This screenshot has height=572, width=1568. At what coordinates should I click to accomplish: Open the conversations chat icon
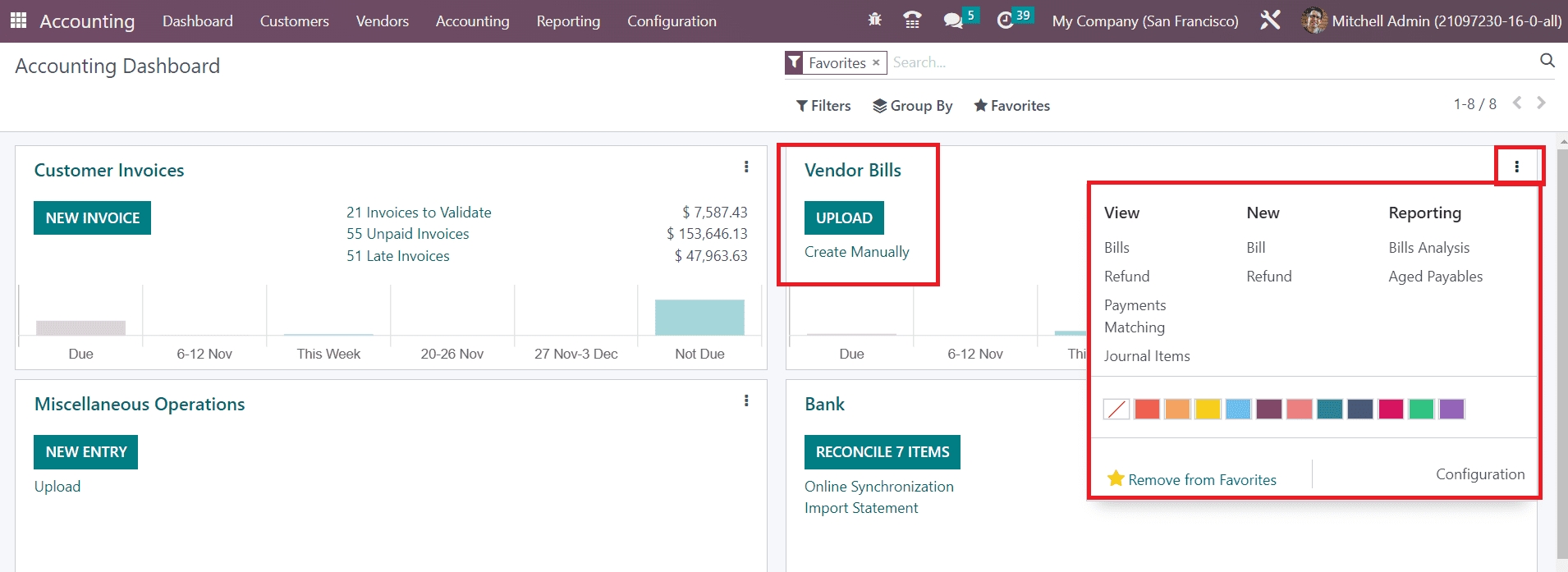click(x=952, y=21)
